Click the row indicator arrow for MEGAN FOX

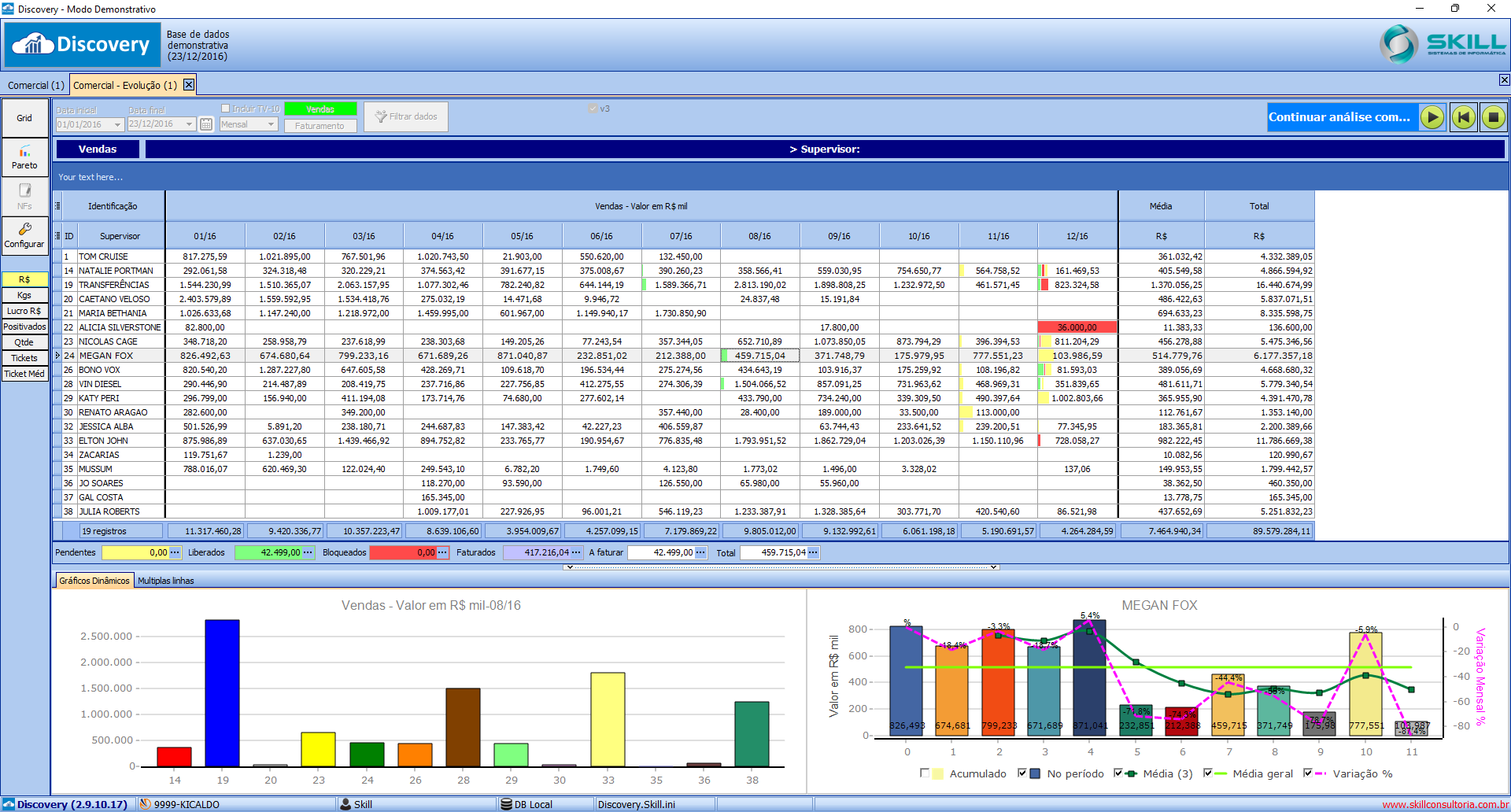[57, 356]
